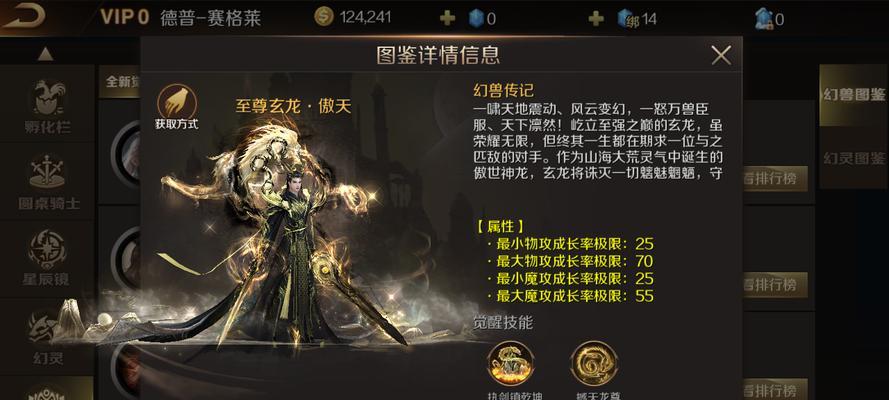Close the 图鉴详情信息 dialog
889x400 pixels.
pyautogui.click(x=721, y=55)
